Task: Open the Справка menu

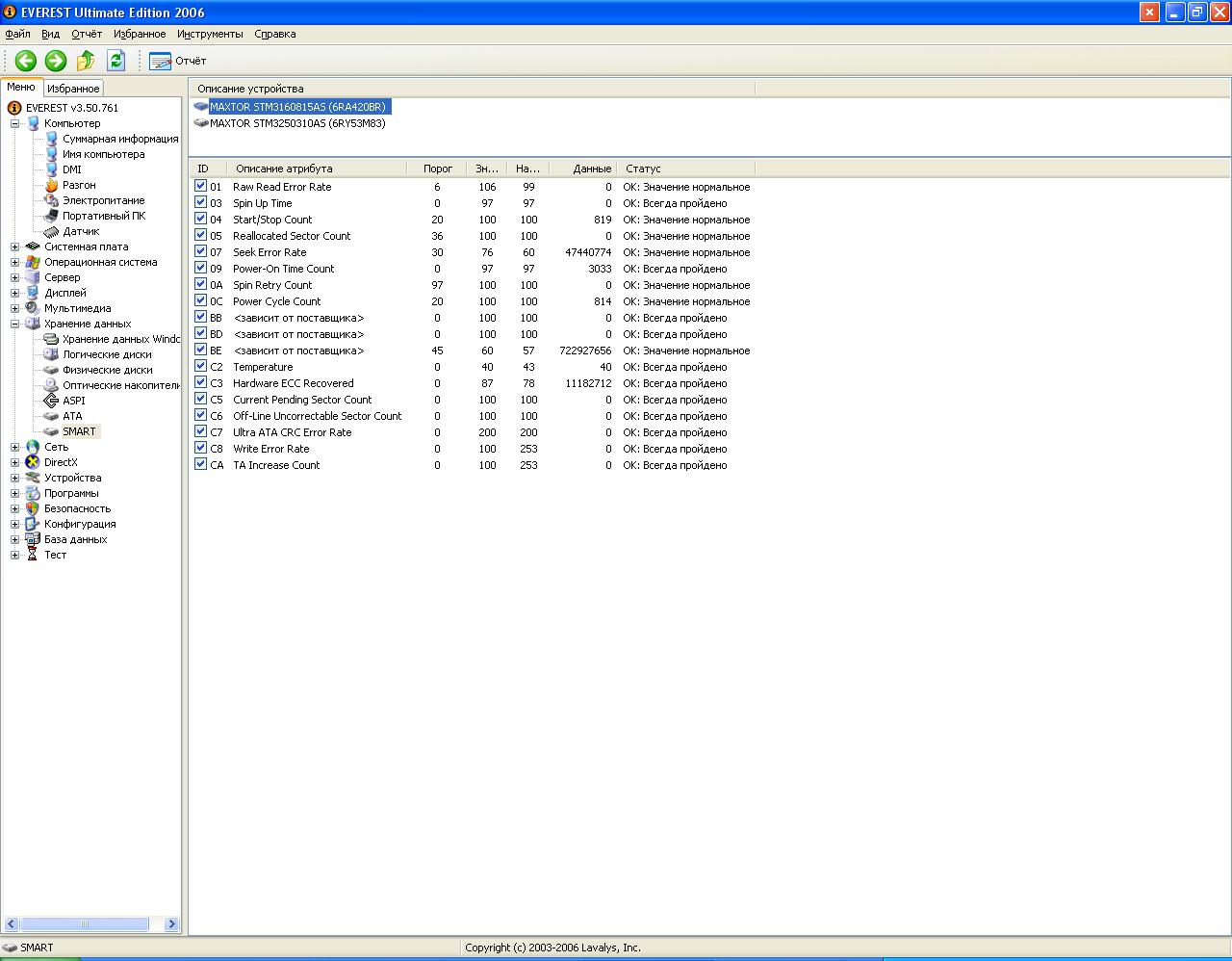Action: tap(275, 34)
